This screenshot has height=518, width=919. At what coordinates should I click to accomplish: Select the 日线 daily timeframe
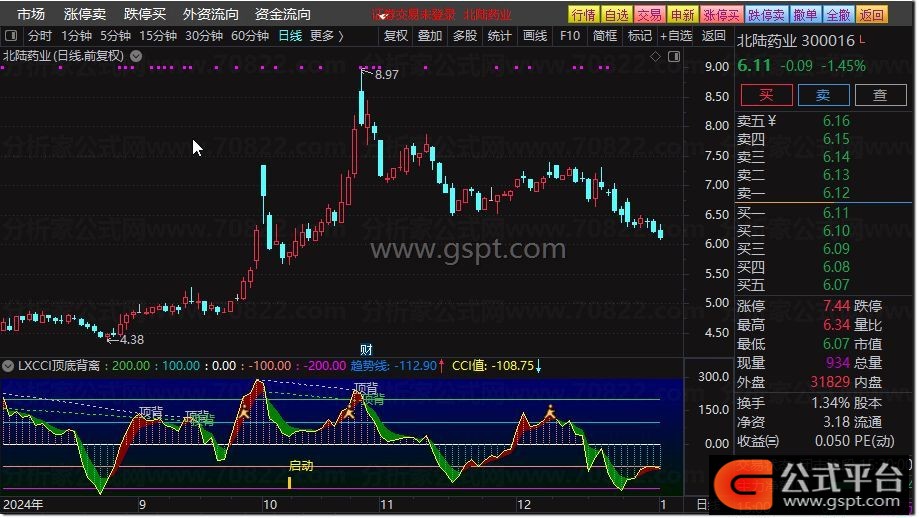tap(290, 36)
